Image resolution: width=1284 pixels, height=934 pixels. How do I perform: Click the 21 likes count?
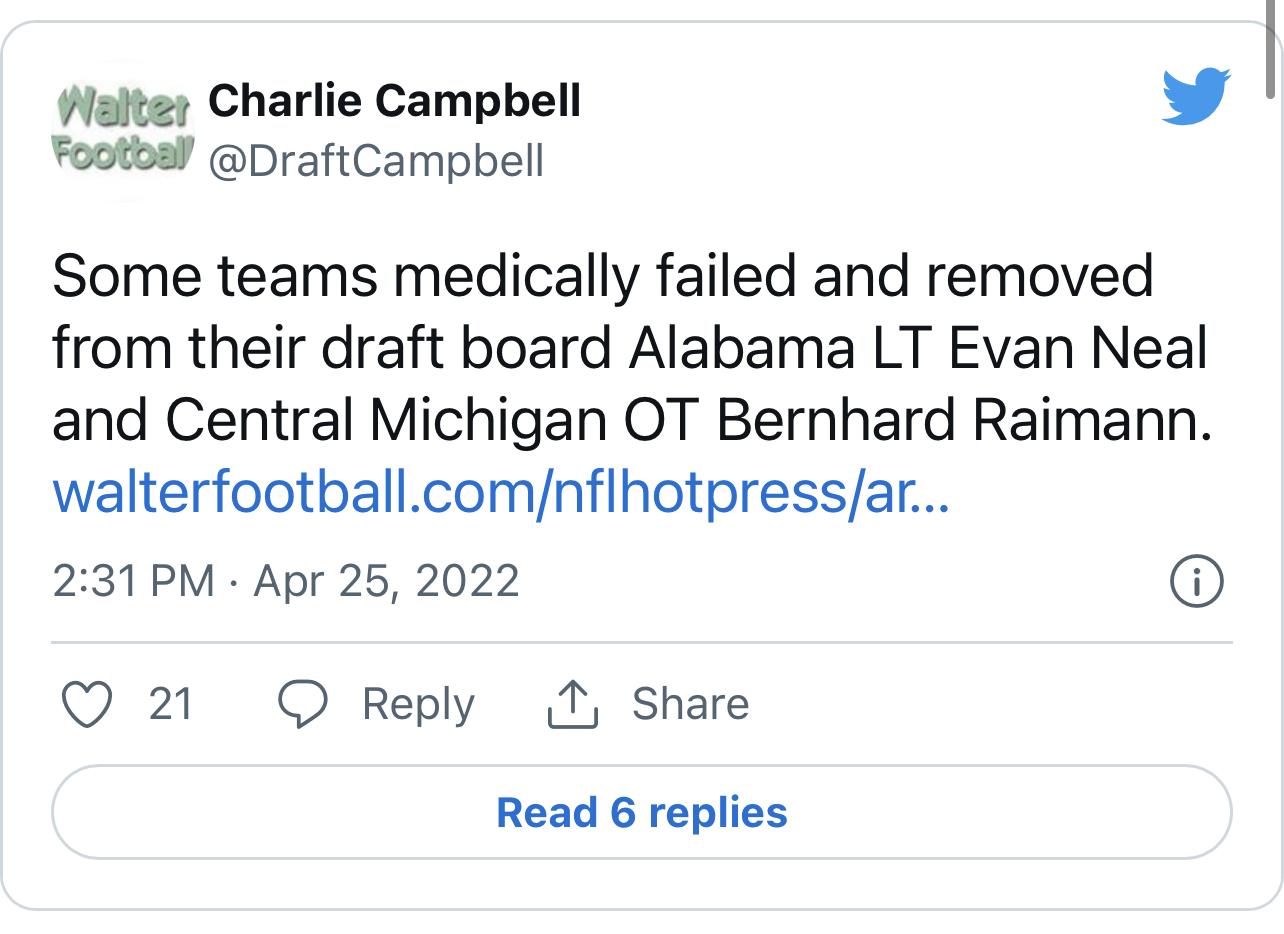tap(171, 704)
